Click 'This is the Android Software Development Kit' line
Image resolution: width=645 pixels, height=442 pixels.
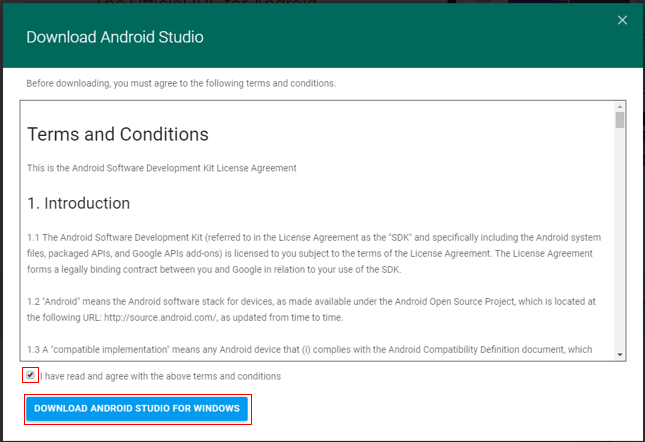click(162, 168)
